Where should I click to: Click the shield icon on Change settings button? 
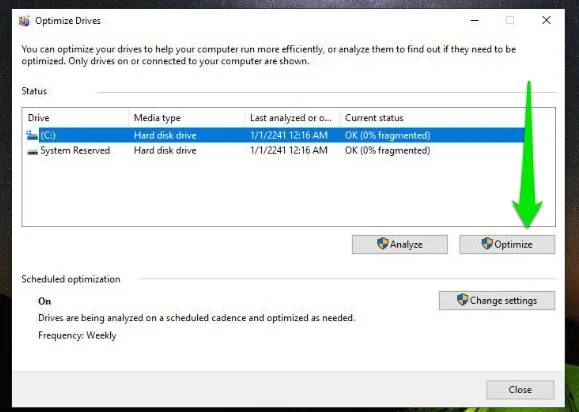(462, 300)
